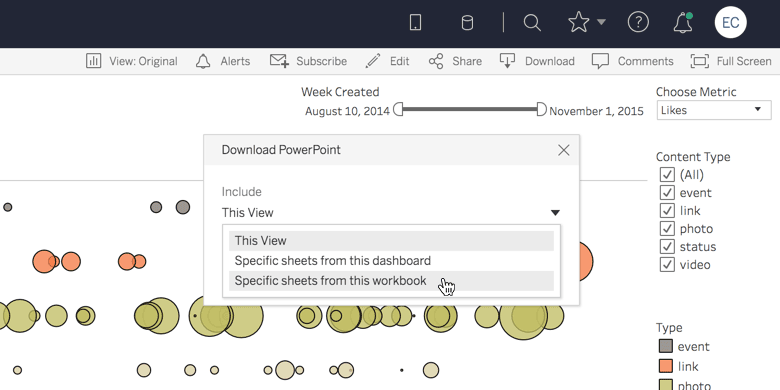Click the Share toolbar icon
Screen dimensions: 780x390
tap(455, 61)
